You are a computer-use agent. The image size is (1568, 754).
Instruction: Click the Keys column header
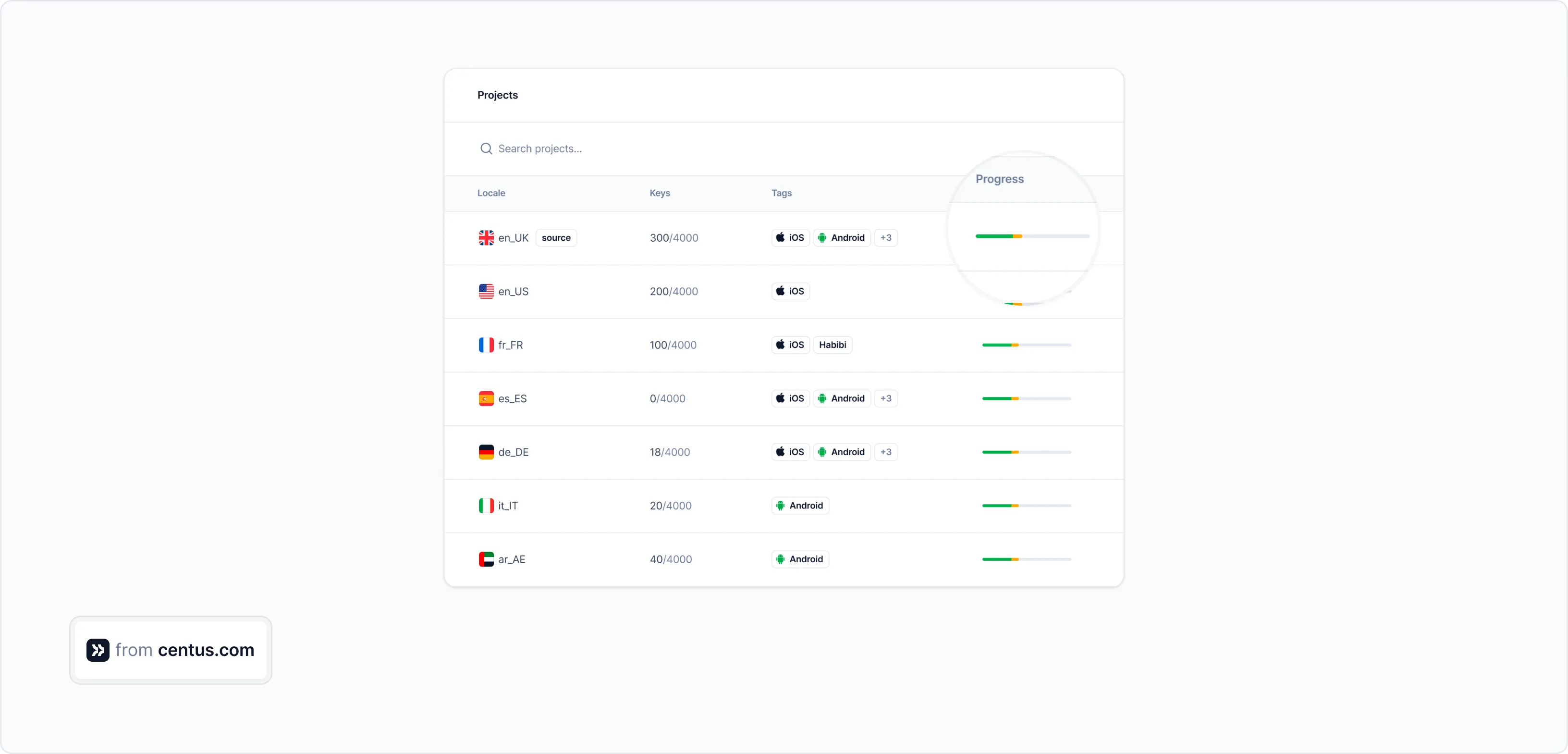pos(659,193)
